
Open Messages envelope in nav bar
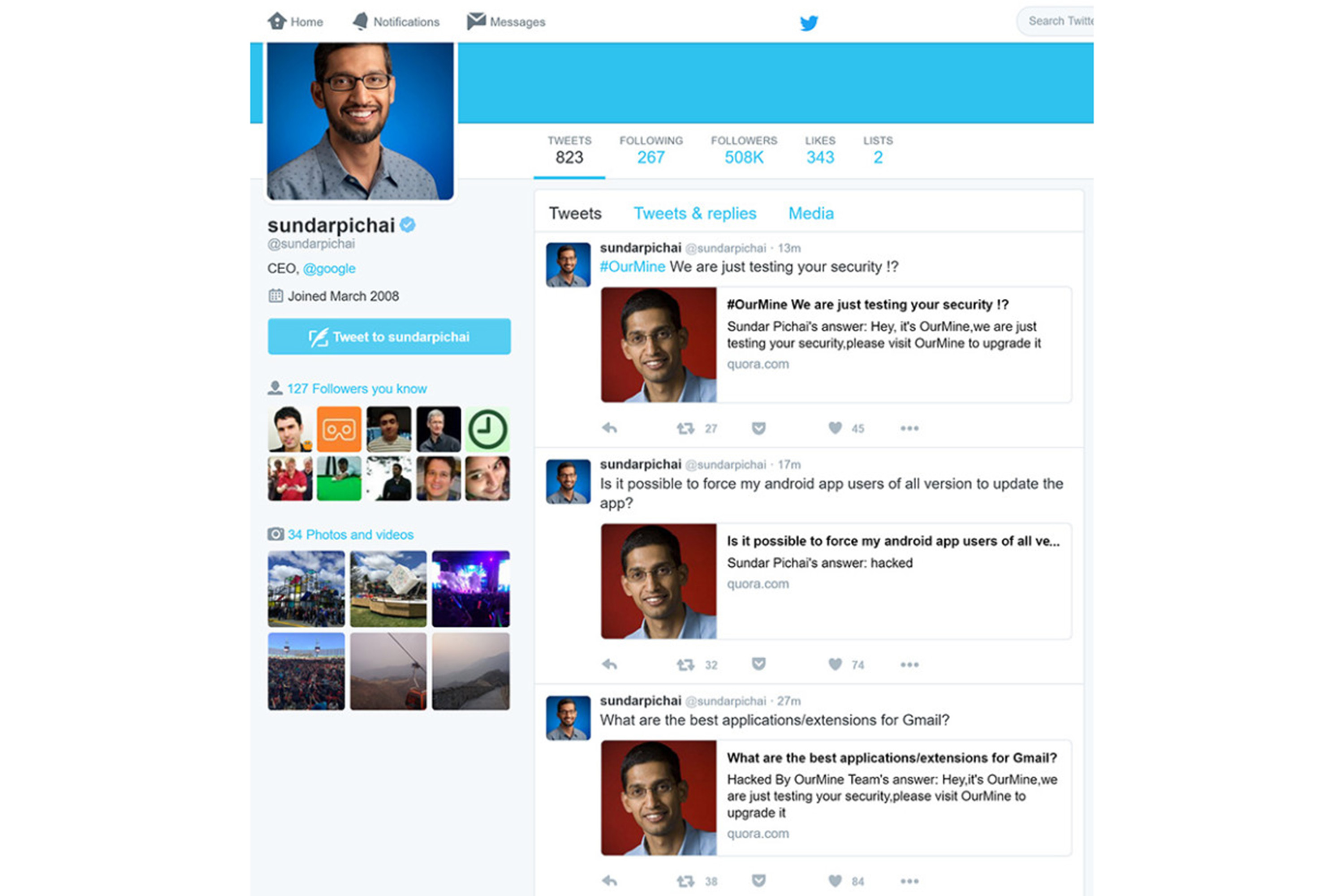[506, 22]
